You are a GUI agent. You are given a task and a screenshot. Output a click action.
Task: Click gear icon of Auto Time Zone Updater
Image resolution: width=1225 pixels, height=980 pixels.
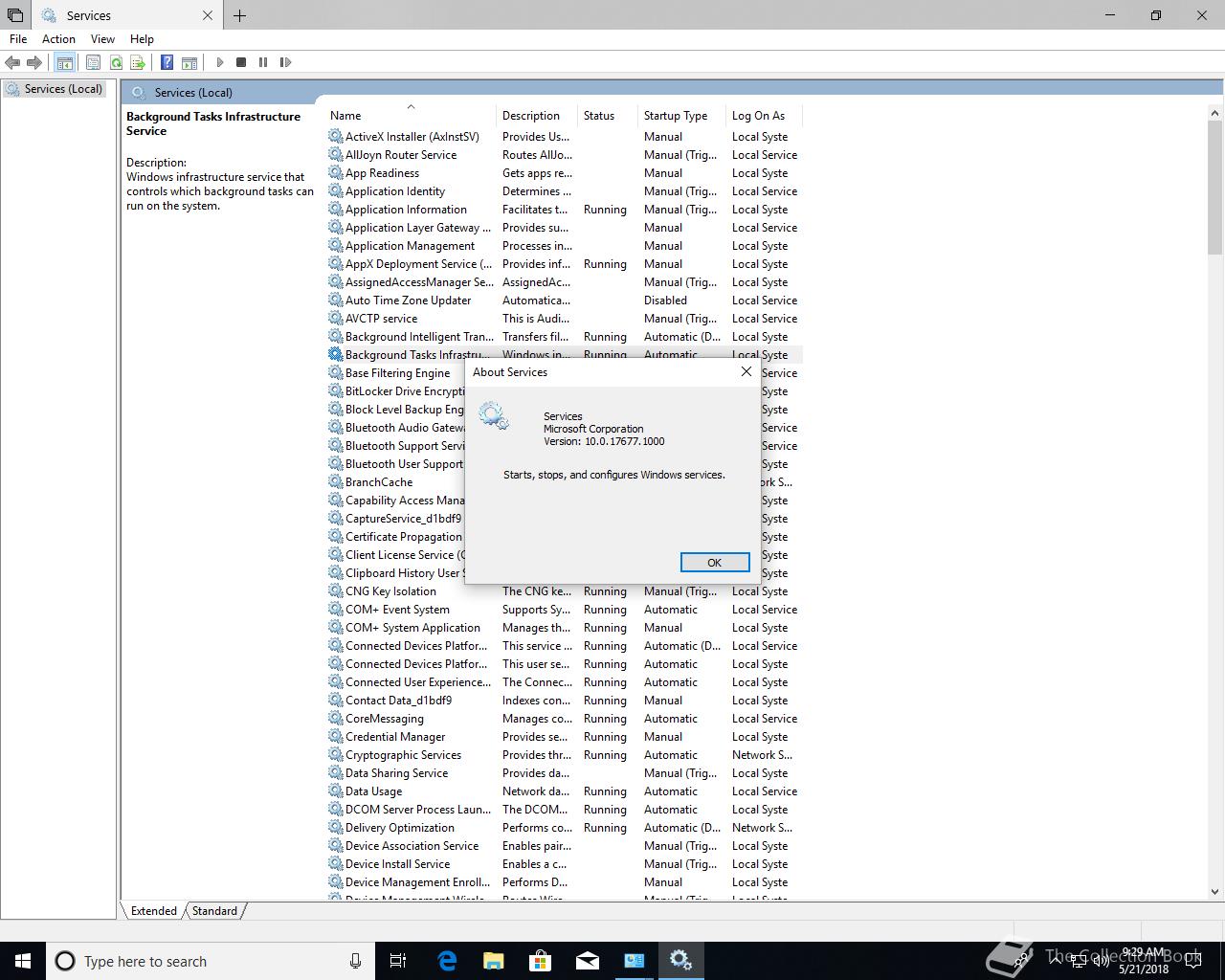pos(335,301)
